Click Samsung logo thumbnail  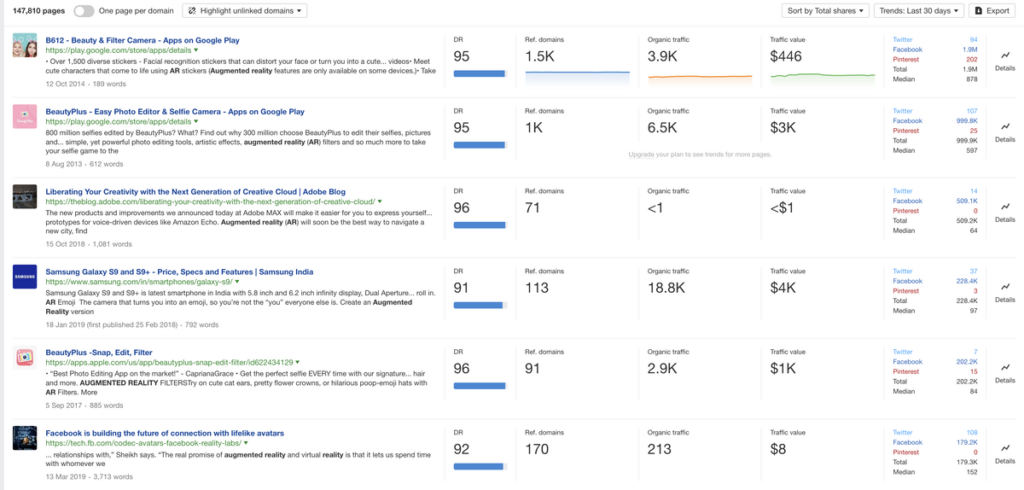tap(25, 277)
